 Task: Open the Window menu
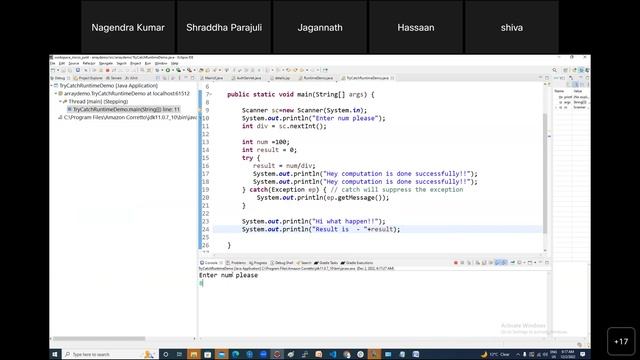(161, 64)
